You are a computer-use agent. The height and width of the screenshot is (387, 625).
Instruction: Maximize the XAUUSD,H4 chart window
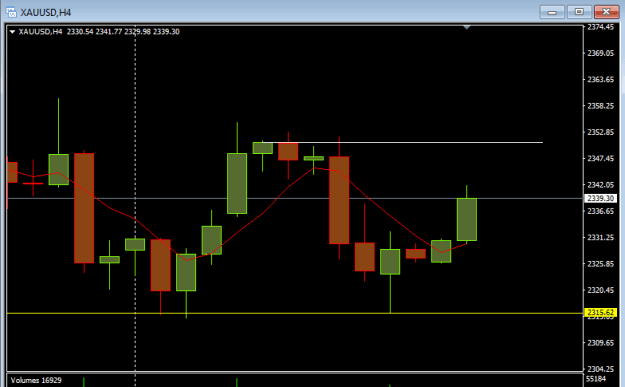point(579,12)
